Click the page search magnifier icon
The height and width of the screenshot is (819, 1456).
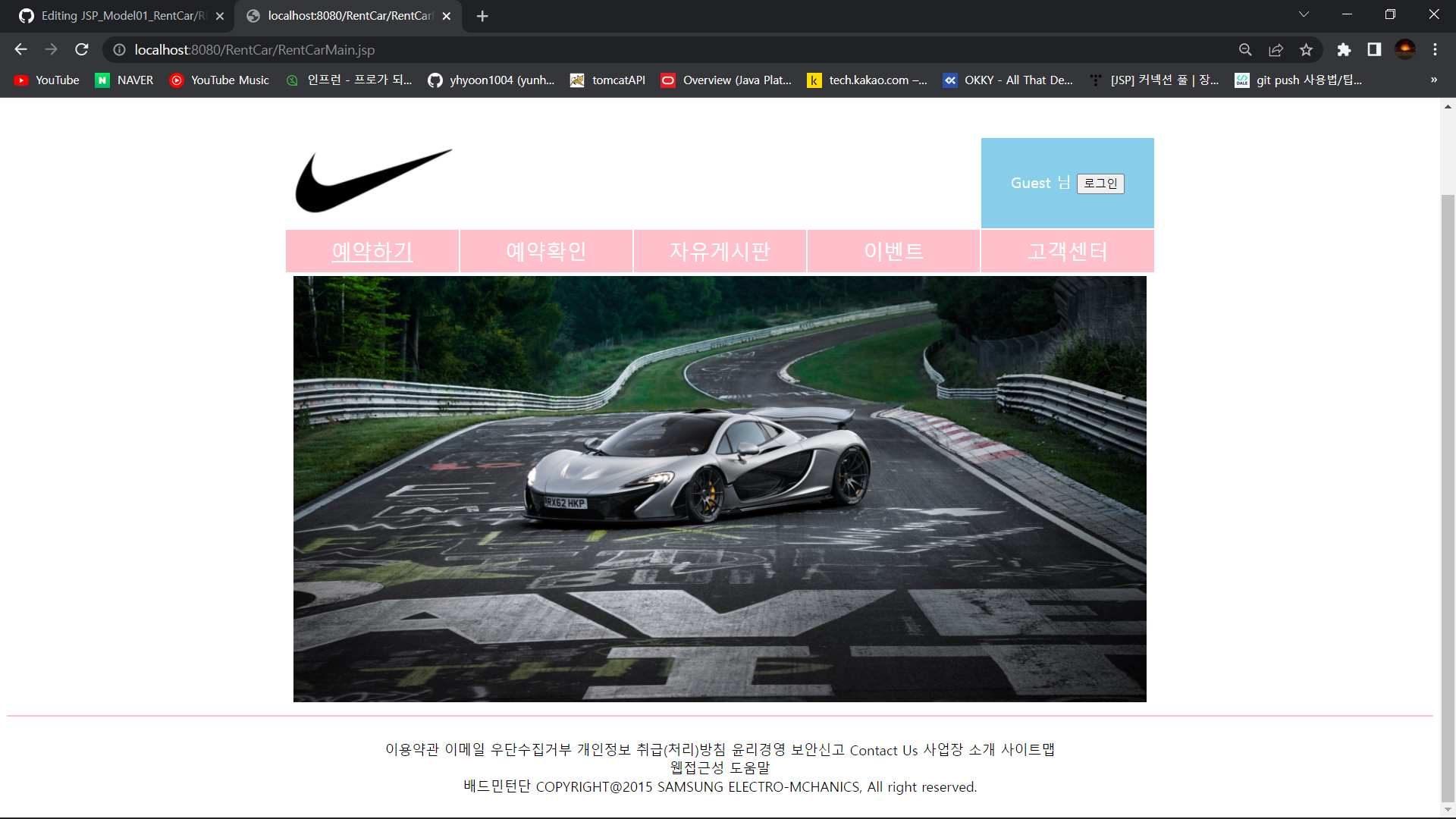[1245, 49]
